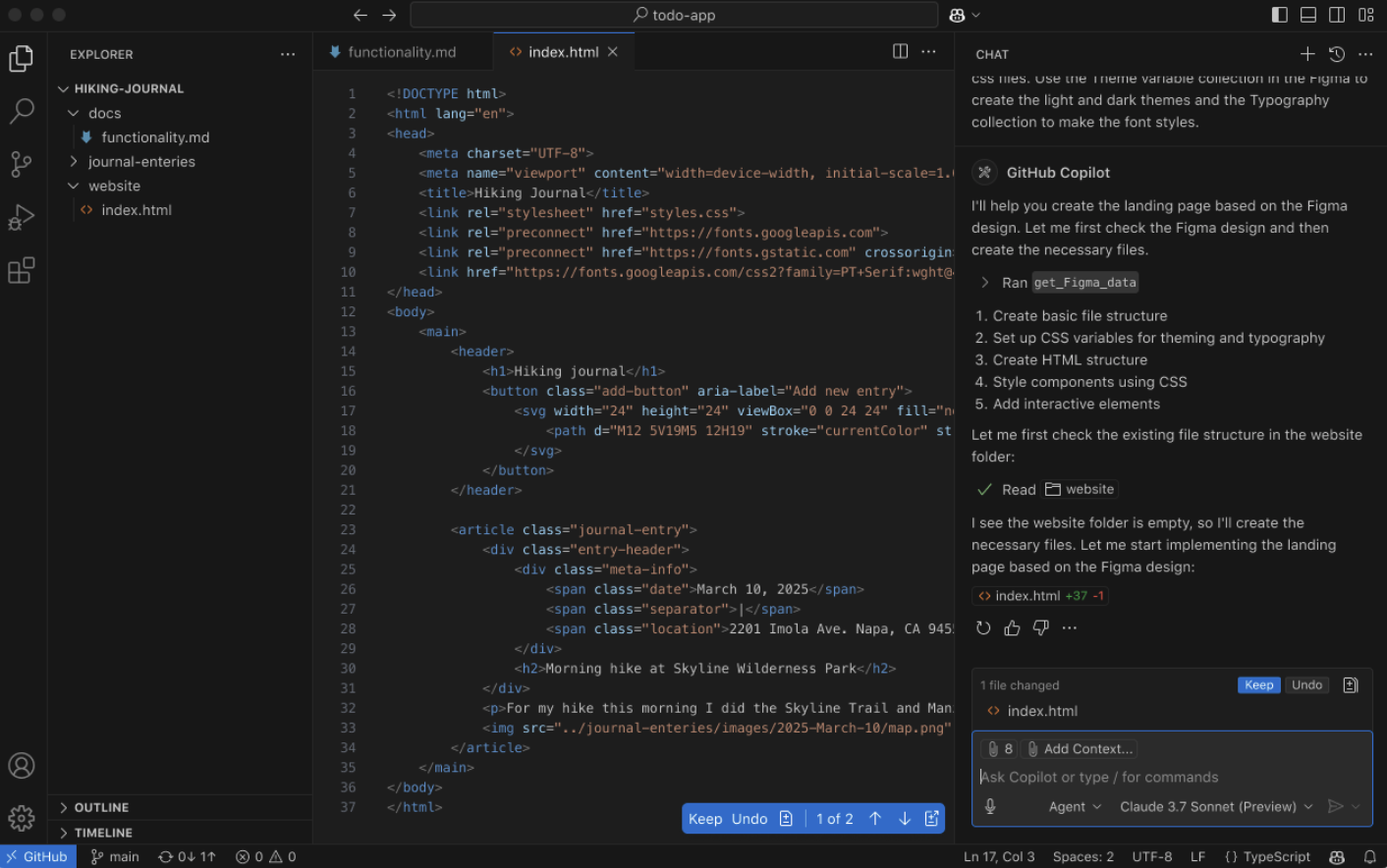Start a new chat with the plus icon
This screenshot has width=1387, height=868.
pos(1306,54)
